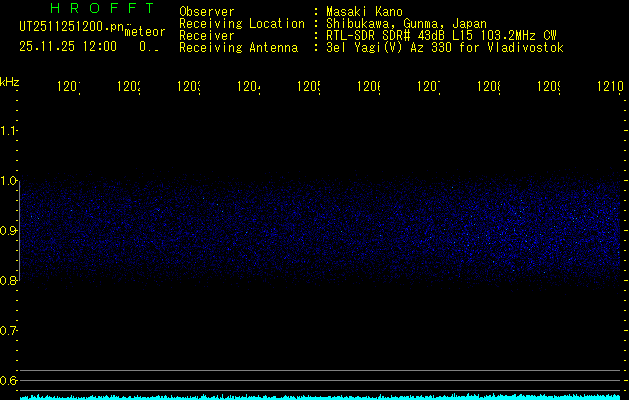Click the meteor label

[145, 32]
